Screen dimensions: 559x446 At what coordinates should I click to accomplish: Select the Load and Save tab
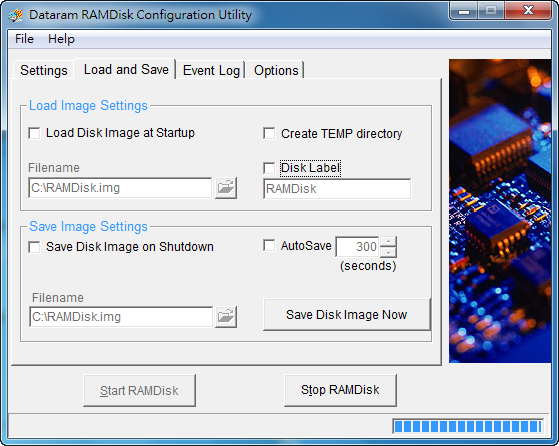click(126, 70)
